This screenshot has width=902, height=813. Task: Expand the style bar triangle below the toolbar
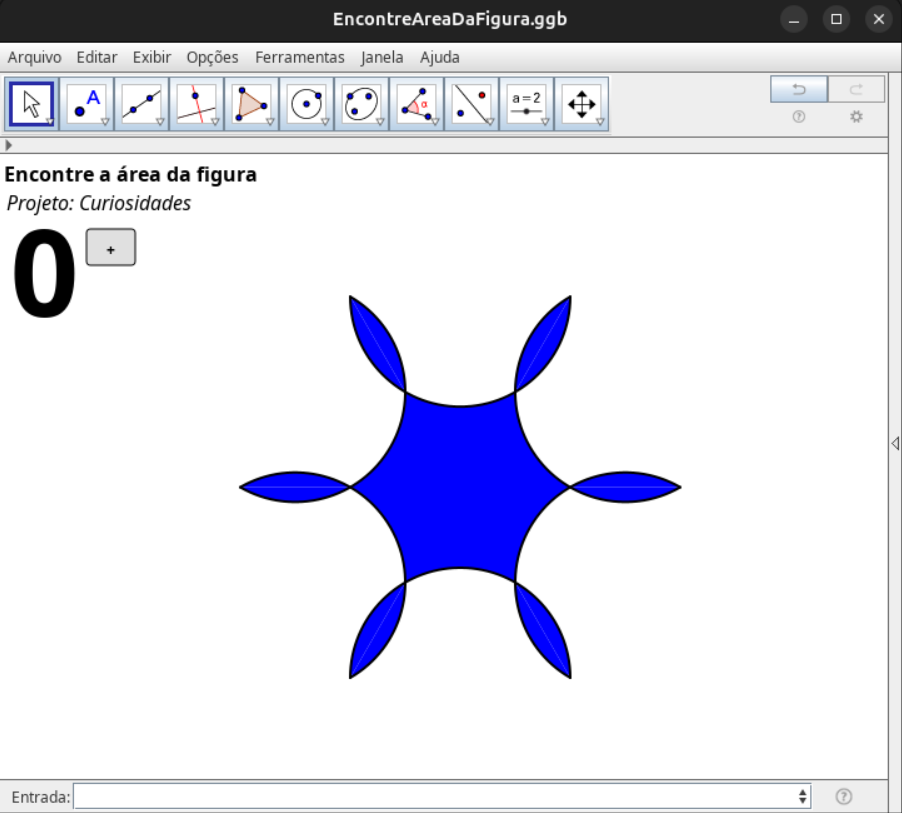click(x=9, y=145)
